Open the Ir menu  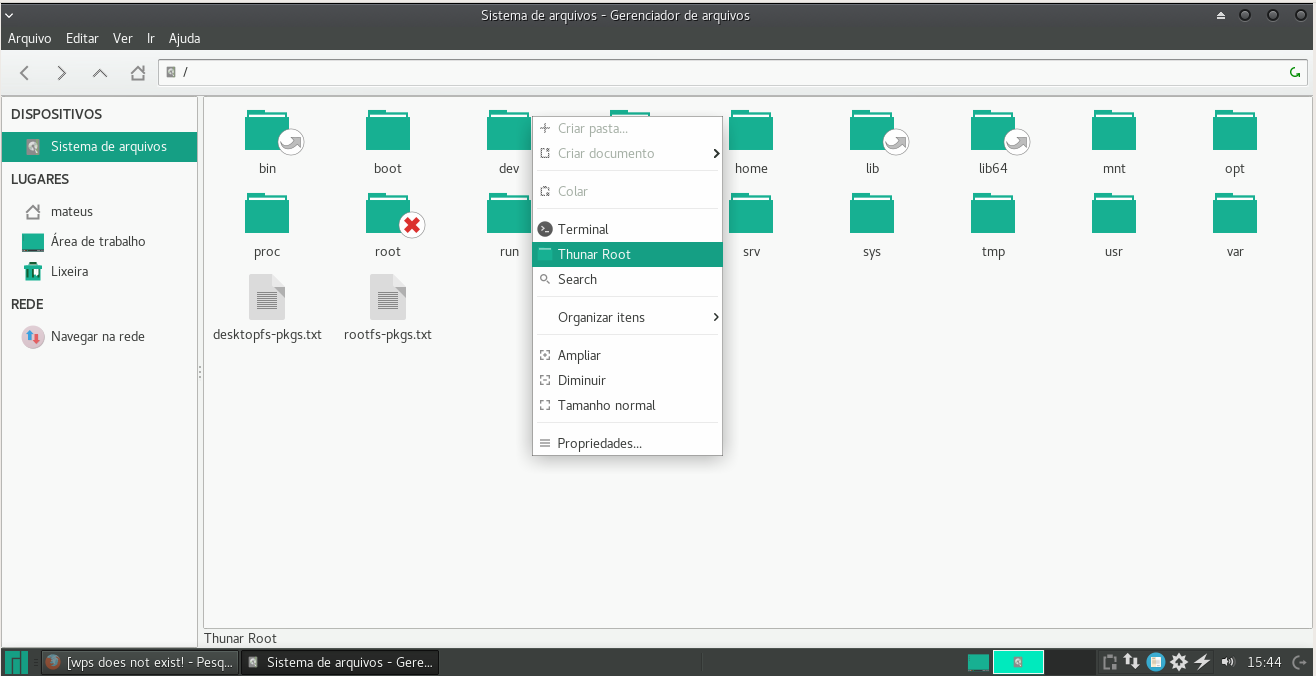(151, 39)
